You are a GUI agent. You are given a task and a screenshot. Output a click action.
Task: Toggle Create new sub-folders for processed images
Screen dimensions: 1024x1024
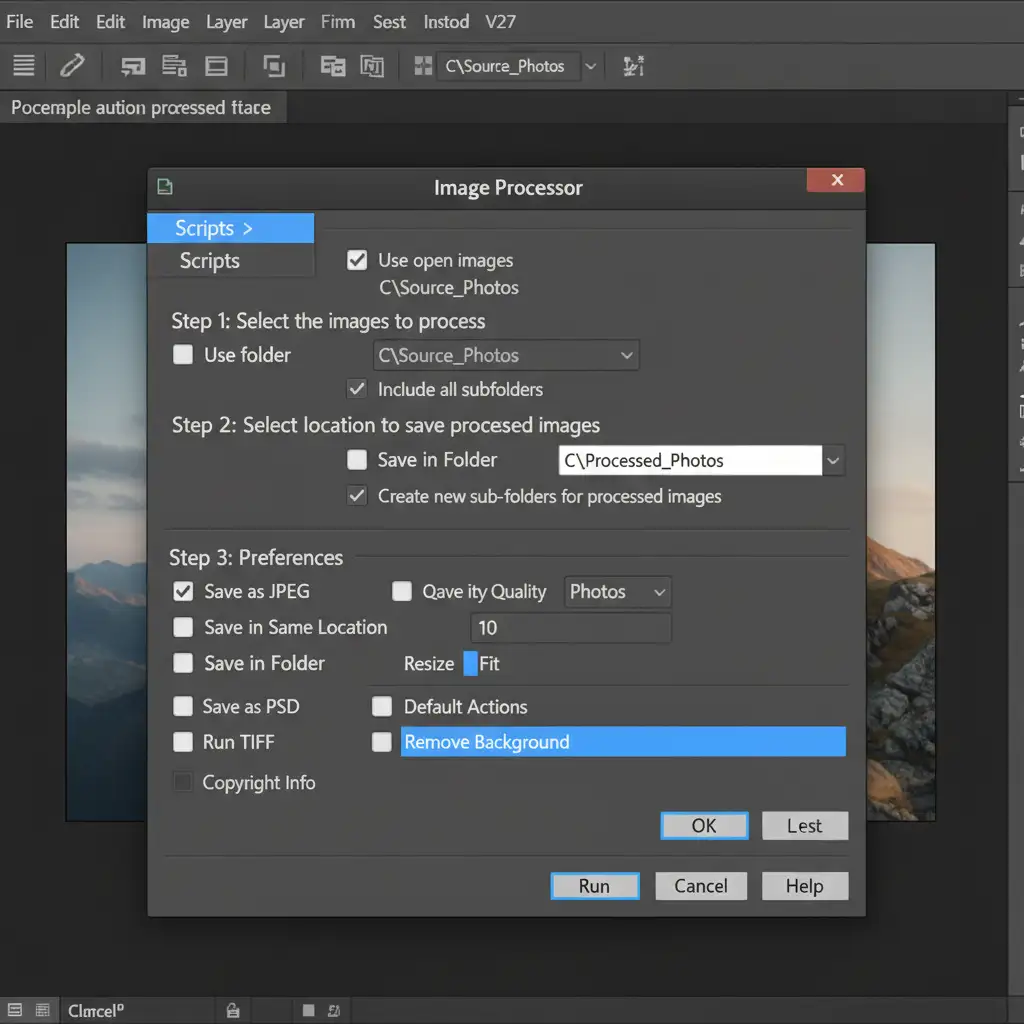click(x=357, y=496)
